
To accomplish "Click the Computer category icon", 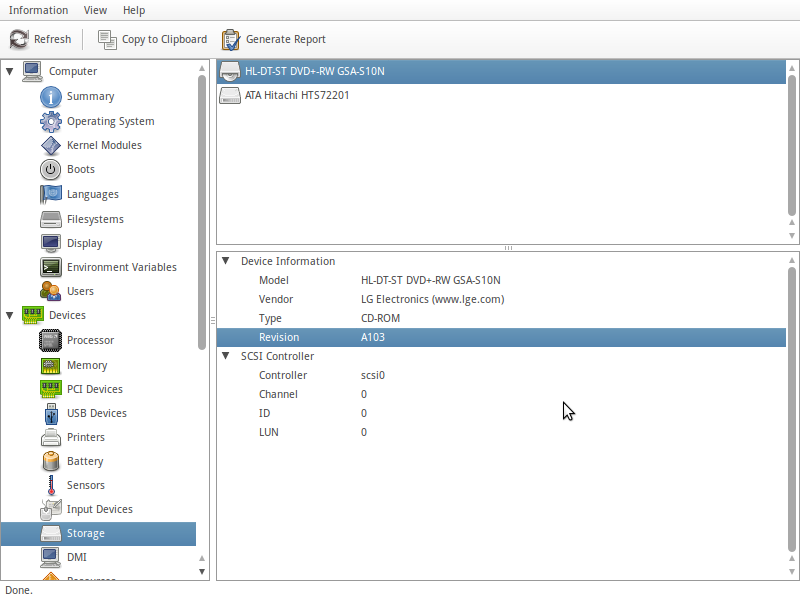I will point(32,71).
